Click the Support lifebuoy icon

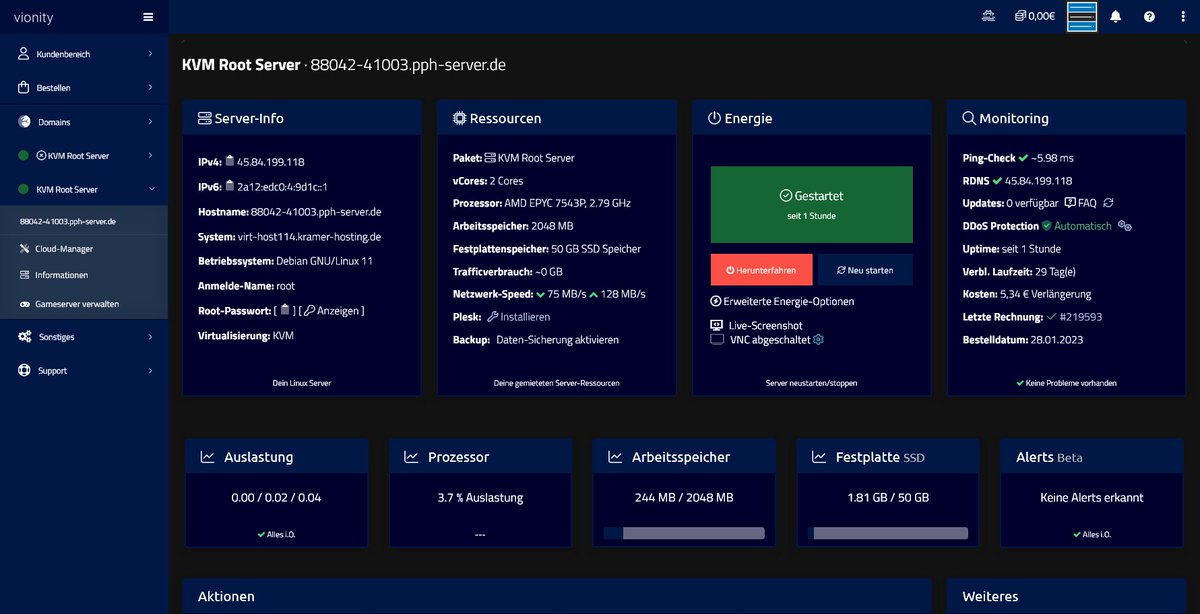24,371
